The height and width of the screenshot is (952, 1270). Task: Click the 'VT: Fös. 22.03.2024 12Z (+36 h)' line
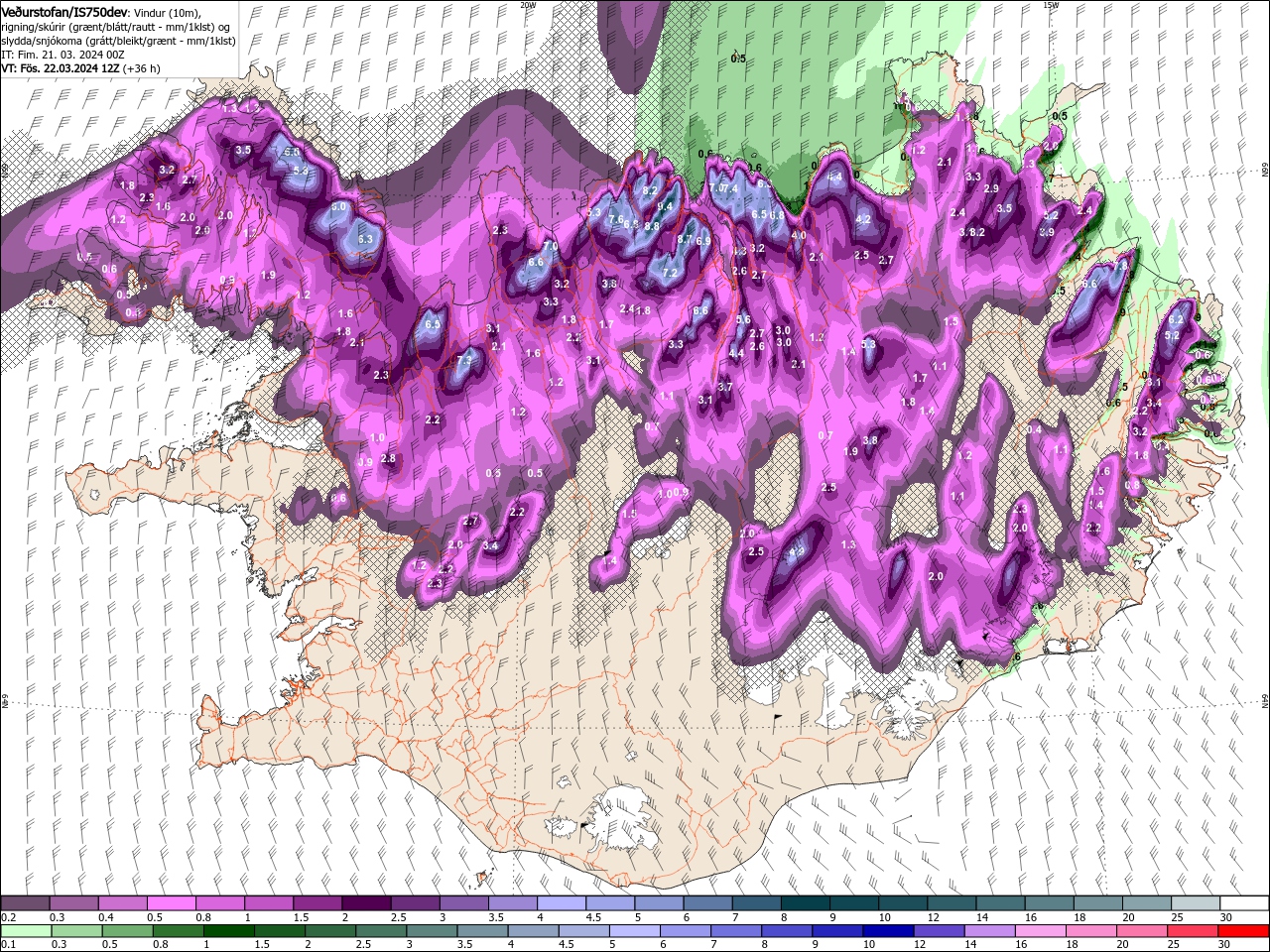click(x=80, y=68)
